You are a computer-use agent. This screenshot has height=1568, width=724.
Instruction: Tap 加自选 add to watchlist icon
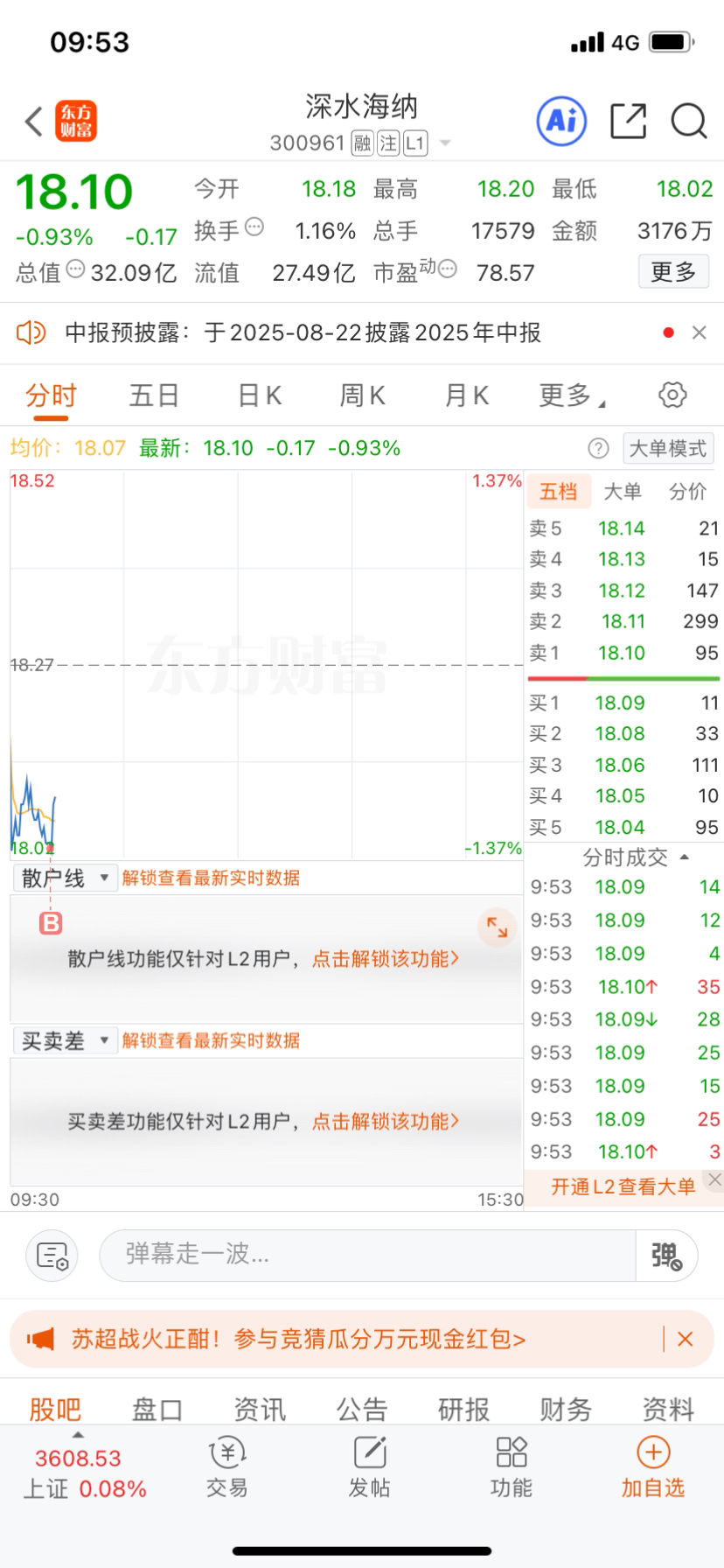pyautogui.click(x=653, y=1467)
